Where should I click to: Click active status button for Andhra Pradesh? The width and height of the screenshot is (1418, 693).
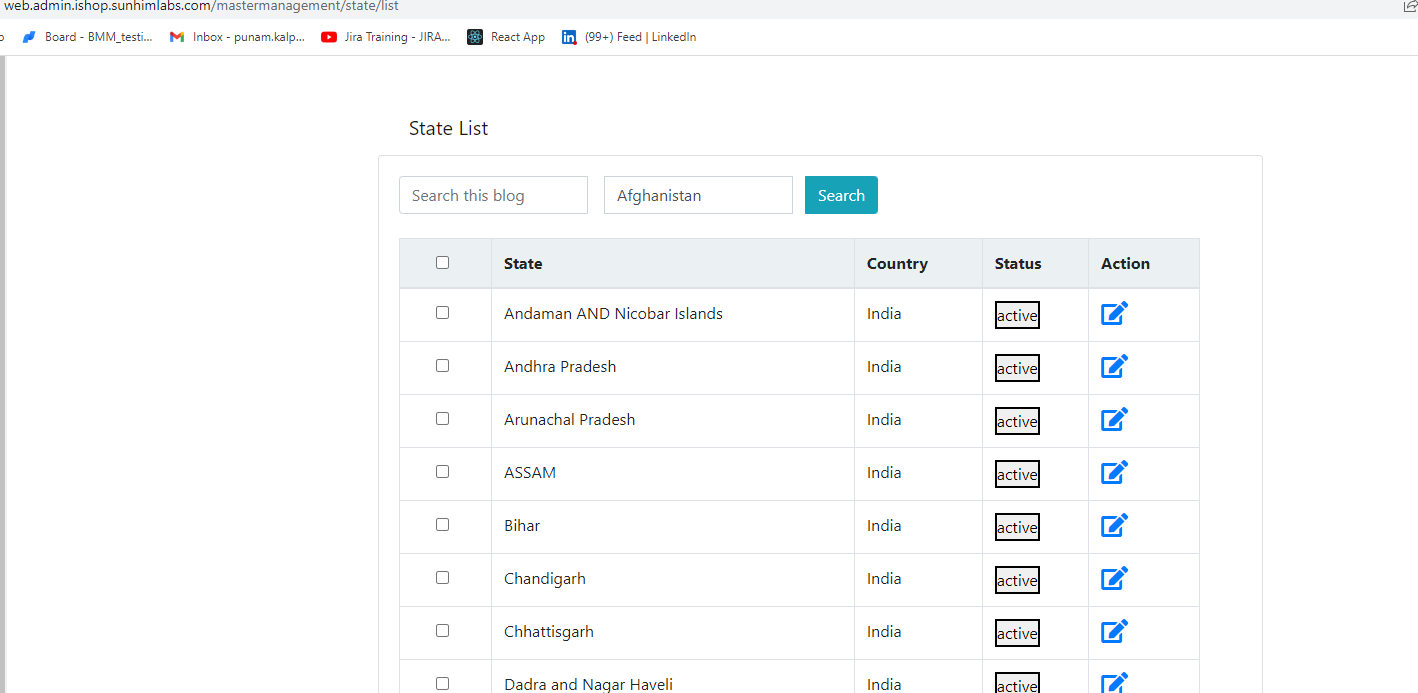point(1017,368)
